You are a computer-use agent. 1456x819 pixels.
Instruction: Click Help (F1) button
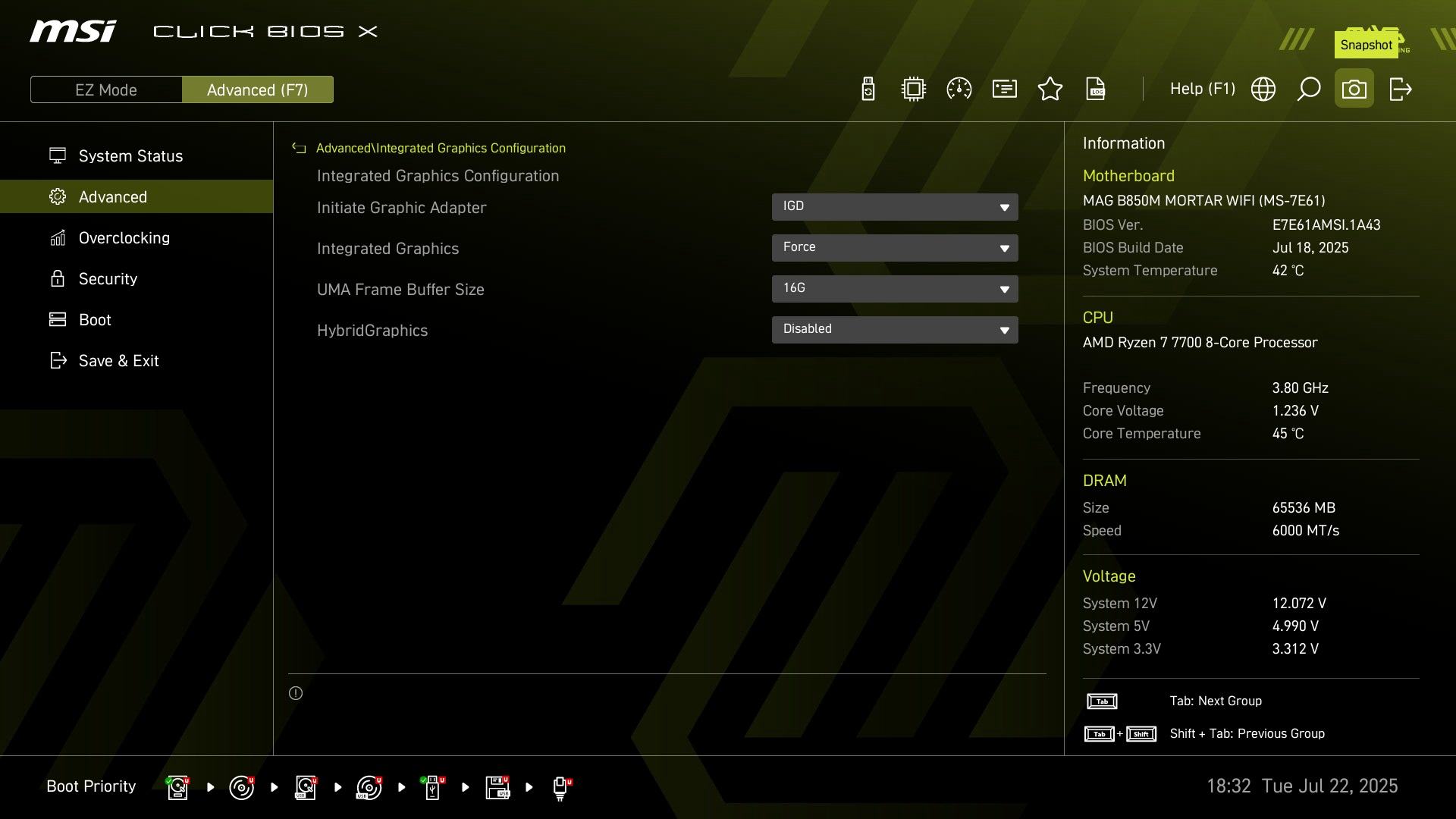(1202, 89)
